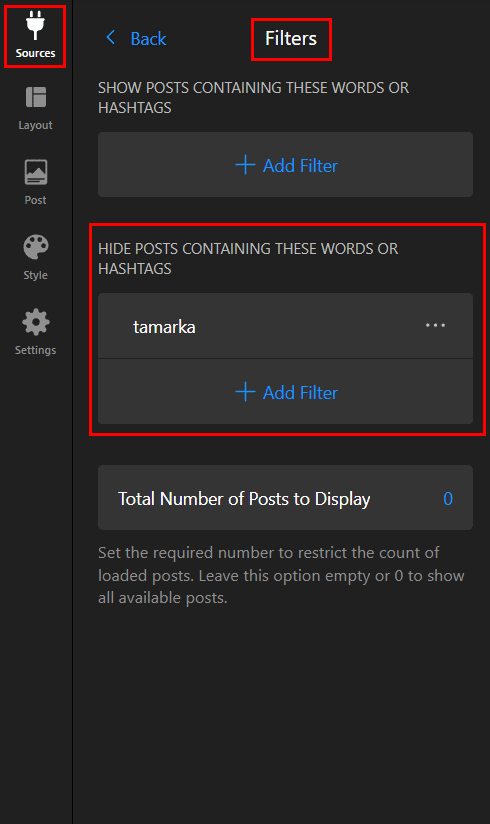Click the back chevron arrow icon
Viewport: 490px width, 824px height.
pyautogui.click(x=110, y=37)
